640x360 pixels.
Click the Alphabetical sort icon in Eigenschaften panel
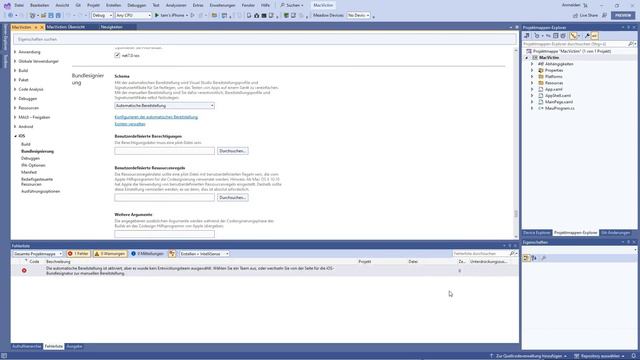[x=534, y=258]
